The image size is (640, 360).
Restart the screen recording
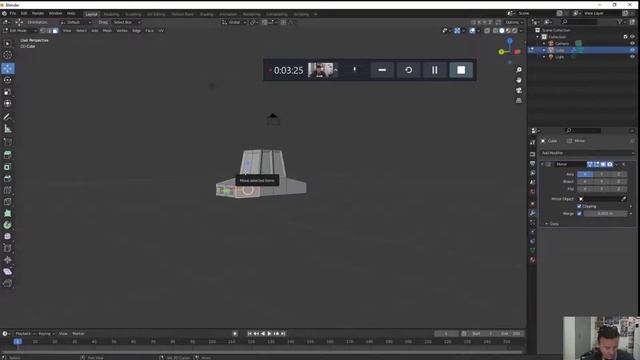pyautogui.click(x=409, y=70)
